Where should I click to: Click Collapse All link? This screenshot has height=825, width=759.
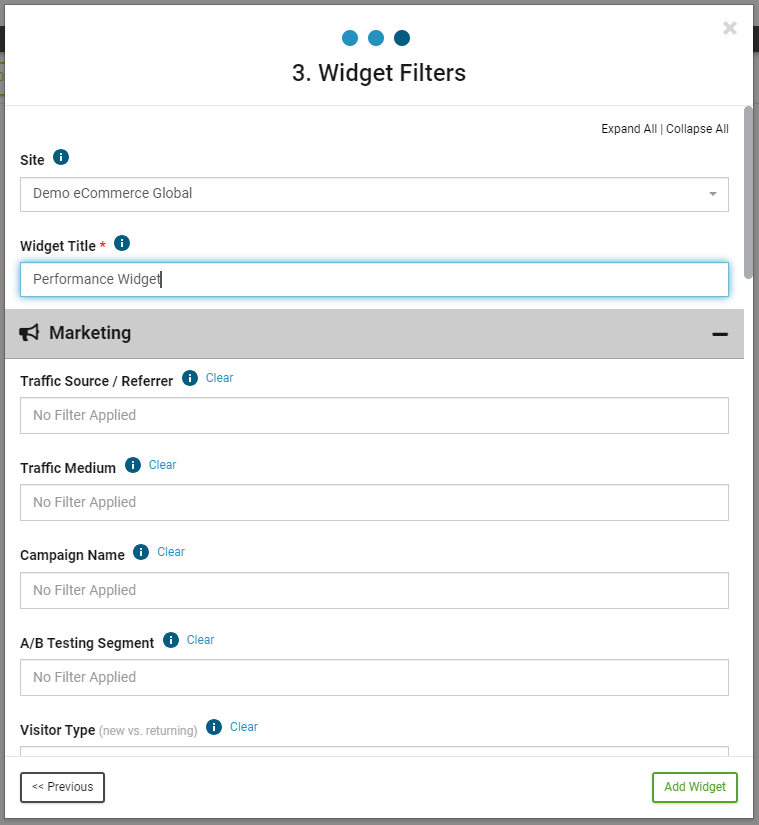[697, 129]
